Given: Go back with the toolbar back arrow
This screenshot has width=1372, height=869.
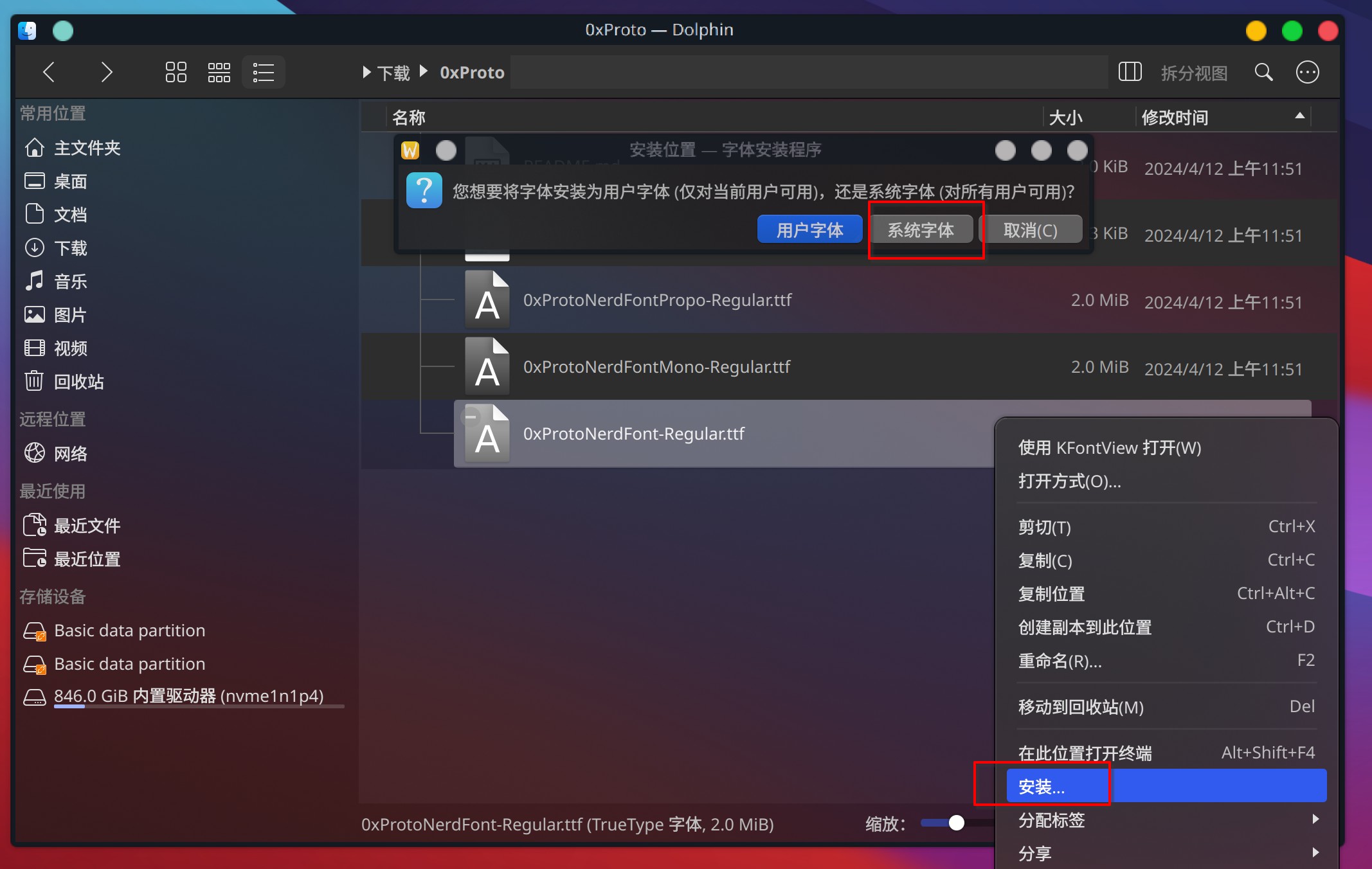Looking at the screenshot, I should tap(49, 72).
